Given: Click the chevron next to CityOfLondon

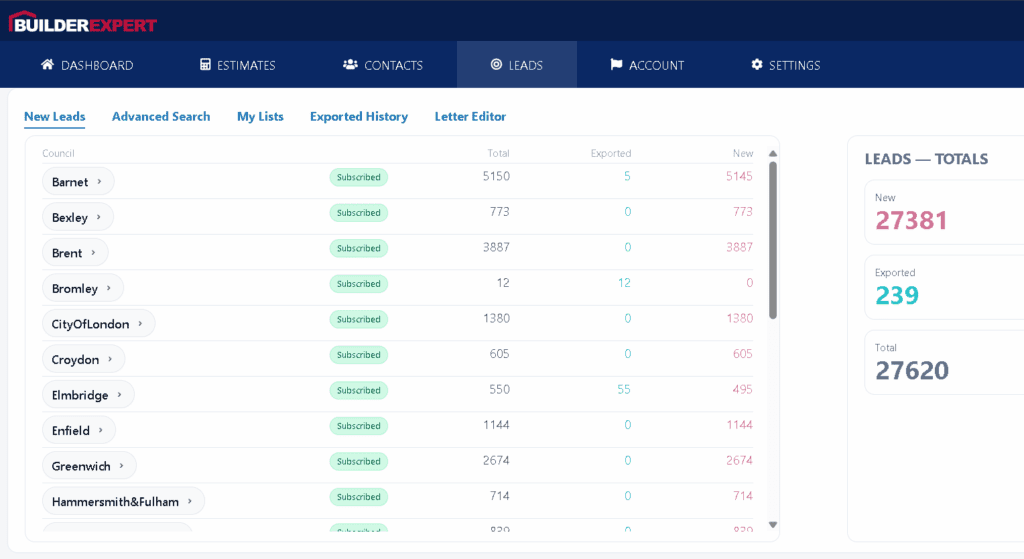Looking at the screenshot, I should (140, 324).
